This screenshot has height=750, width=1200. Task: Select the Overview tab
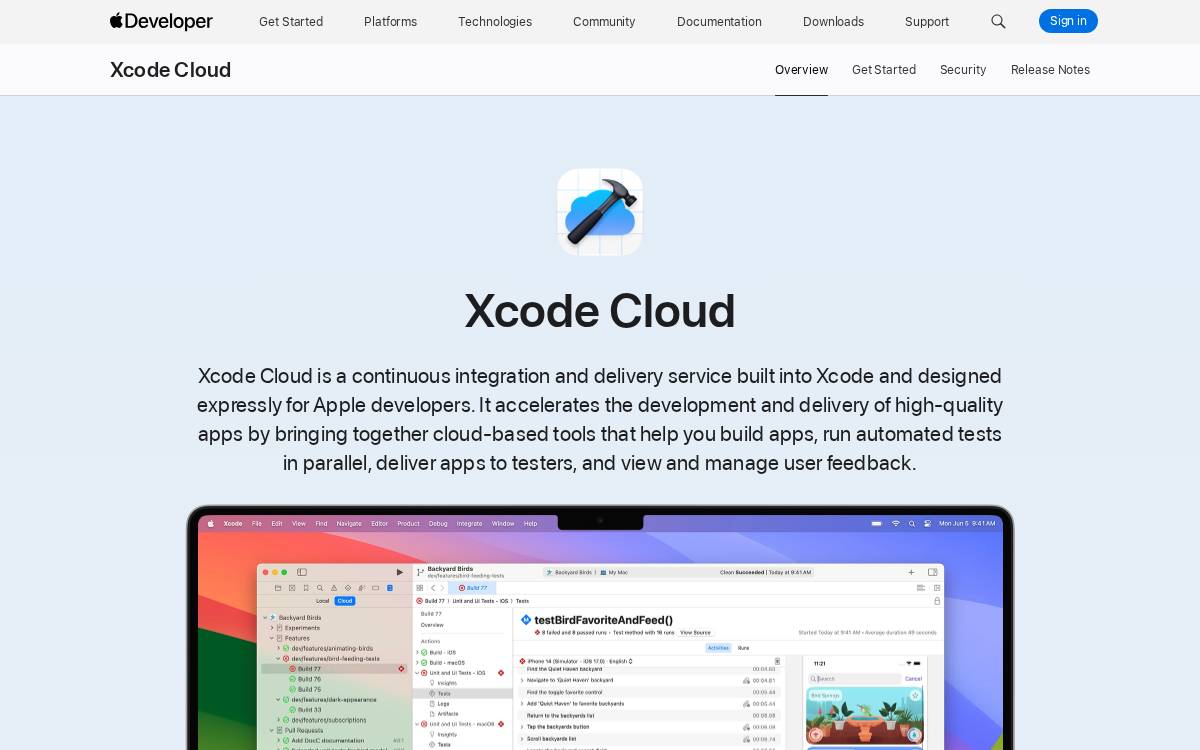[801, 70]
